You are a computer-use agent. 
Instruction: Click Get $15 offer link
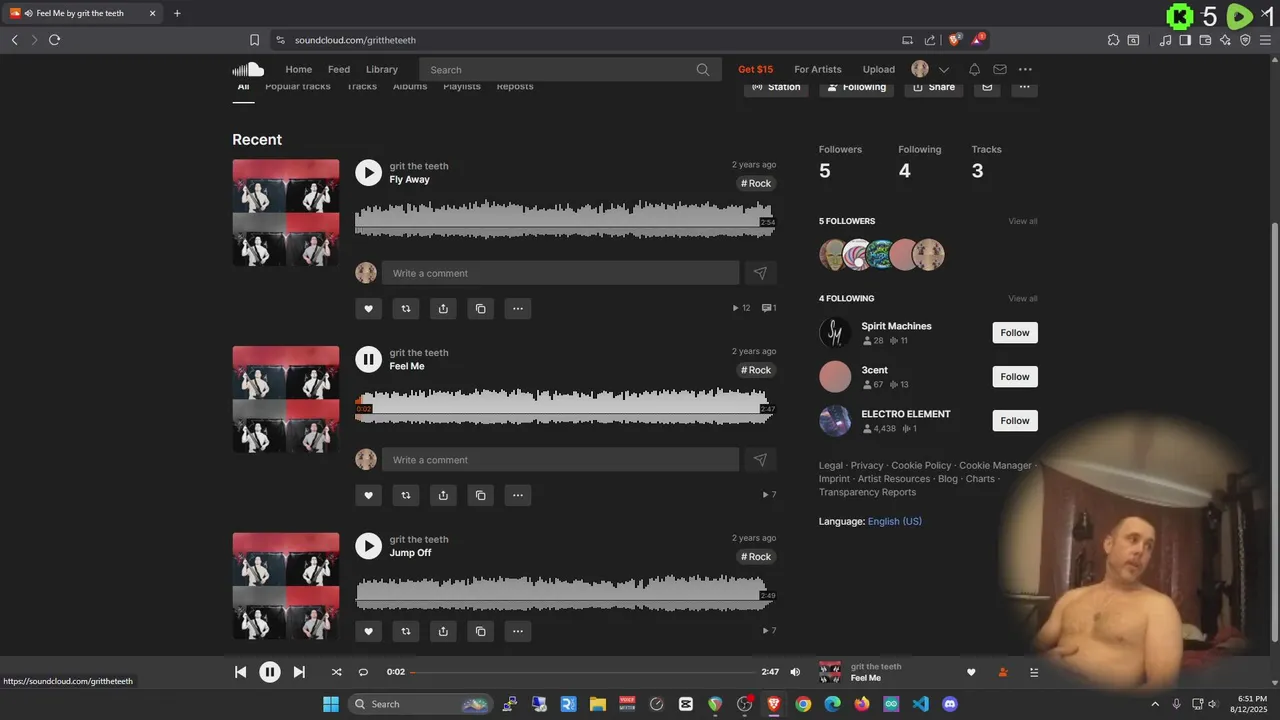756,69
